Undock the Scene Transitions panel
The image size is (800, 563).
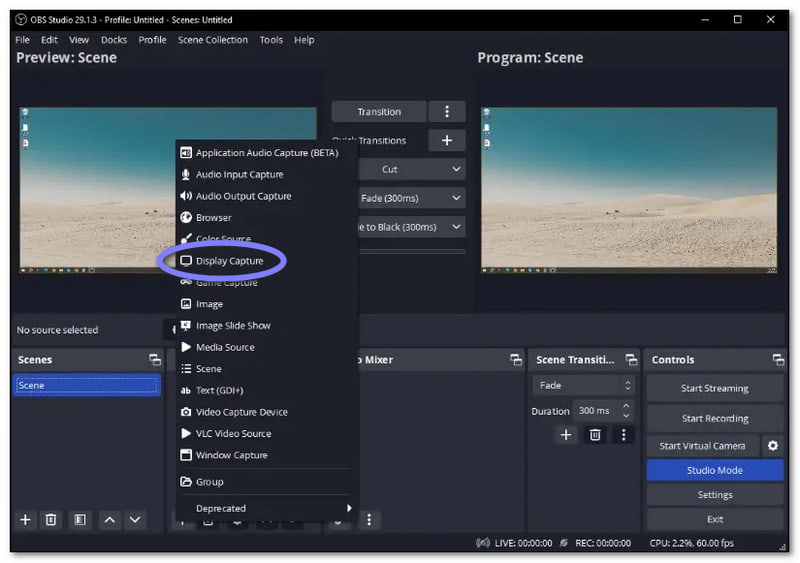click(632, 360)
